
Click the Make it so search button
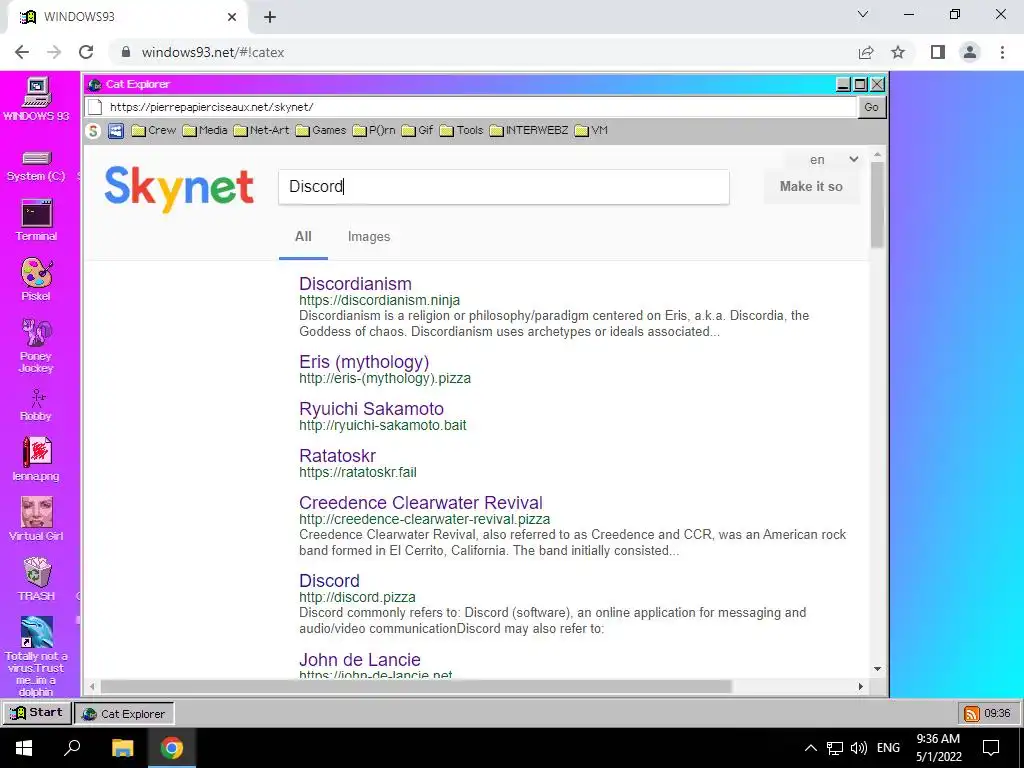coord(811,187)
